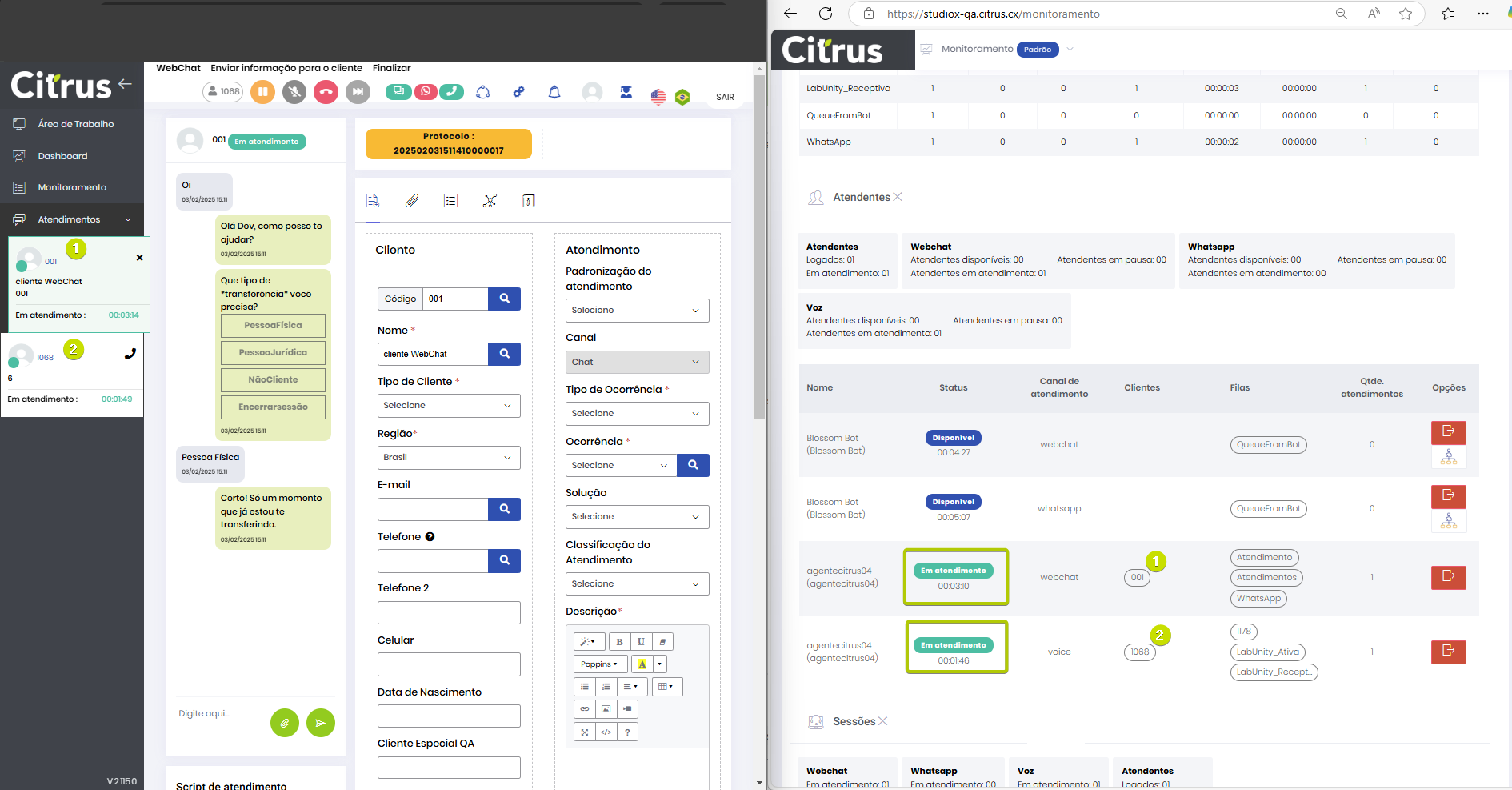Expand the Região dropdown showing Brasil
Screen dimensions: 1512x790
click(x=448, y=458)
